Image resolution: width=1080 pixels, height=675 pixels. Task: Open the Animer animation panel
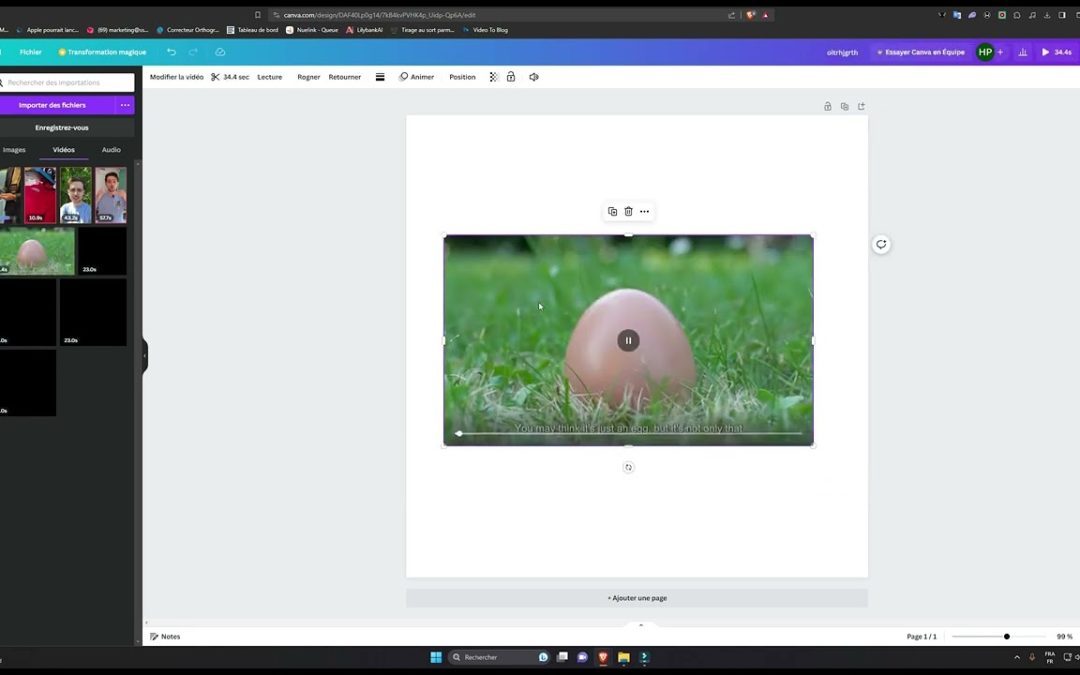[x=416, y=77]
